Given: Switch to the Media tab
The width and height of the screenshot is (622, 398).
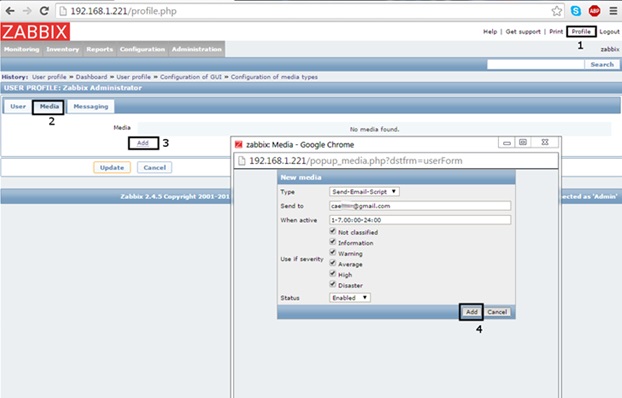Looking at the screenshot, I should coord(49,107).
